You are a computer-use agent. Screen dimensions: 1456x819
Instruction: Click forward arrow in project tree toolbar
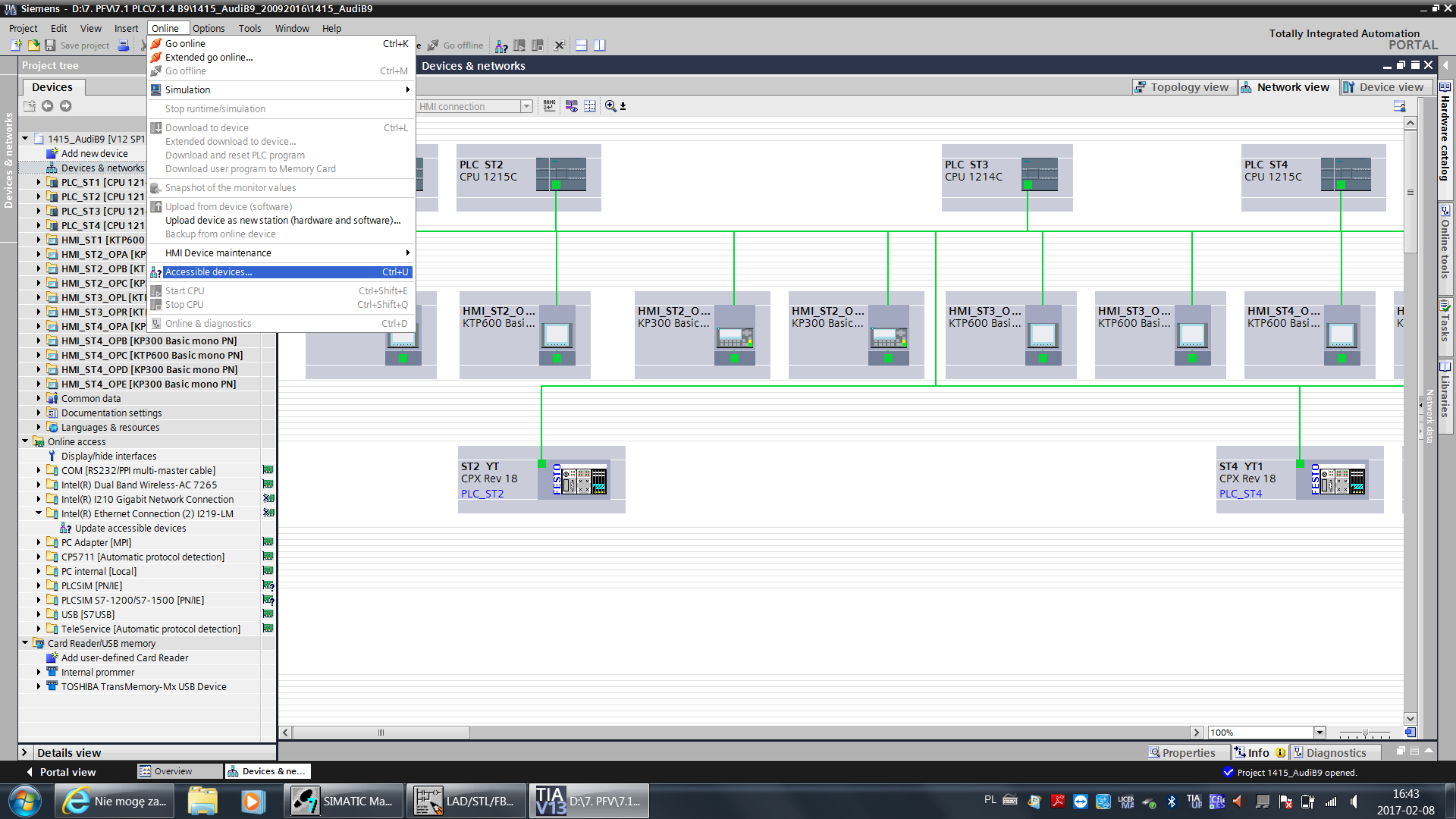pyautogui.click(x=65, y=106)
